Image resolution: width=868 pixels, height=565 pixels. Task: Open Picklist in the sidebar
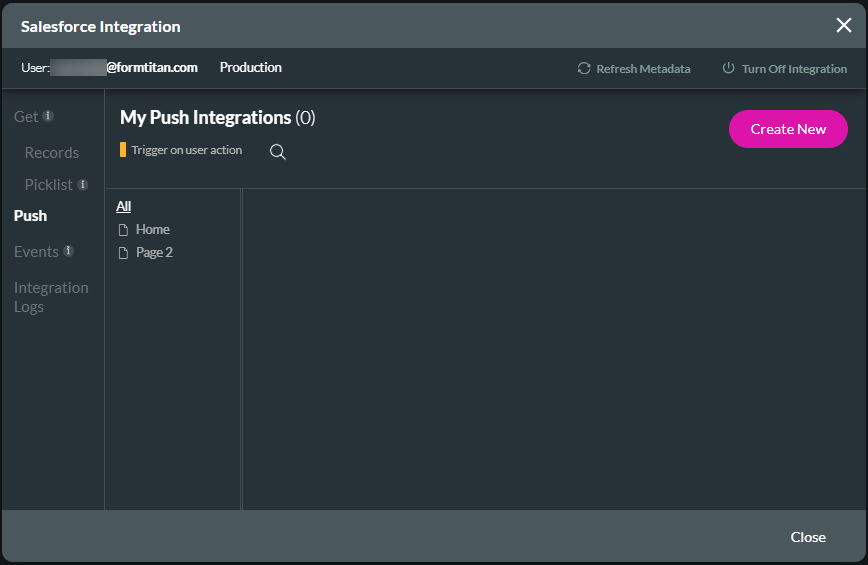pyautogui.click(x=49, y=185)
